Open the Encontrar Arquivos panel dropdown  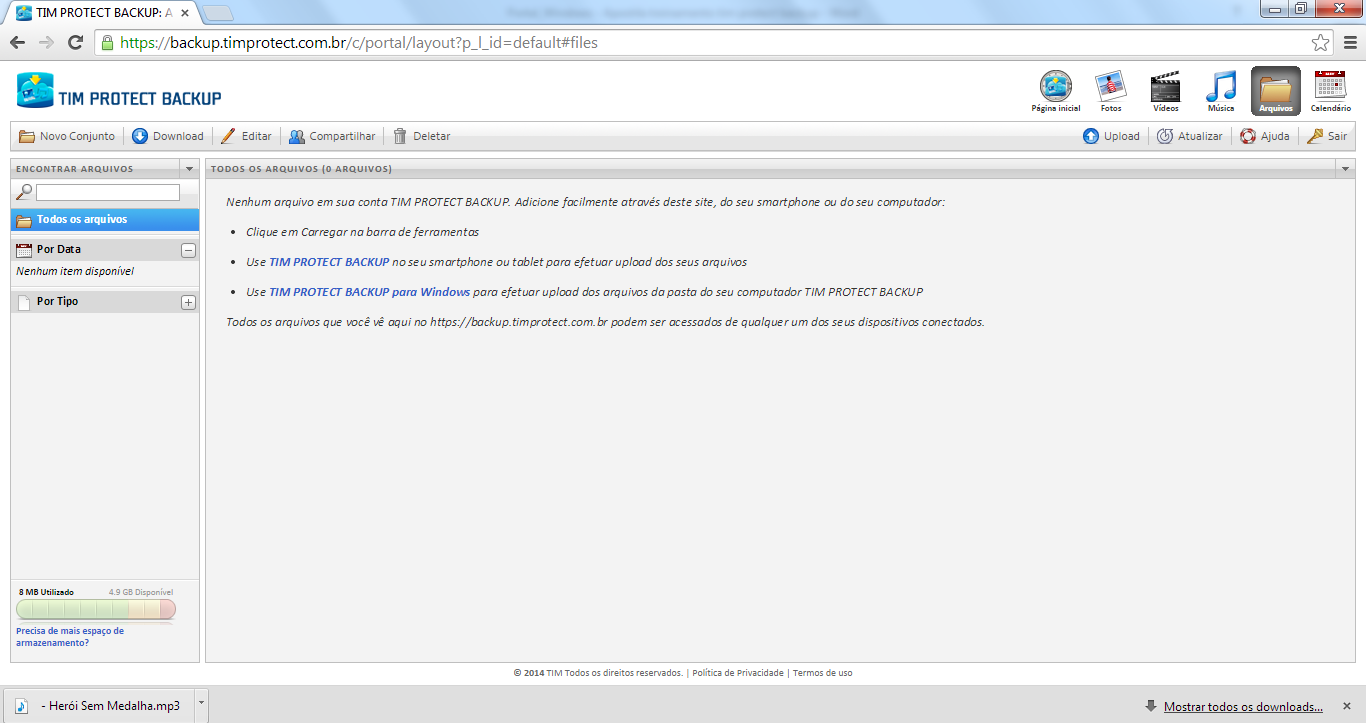pos(189,169)
